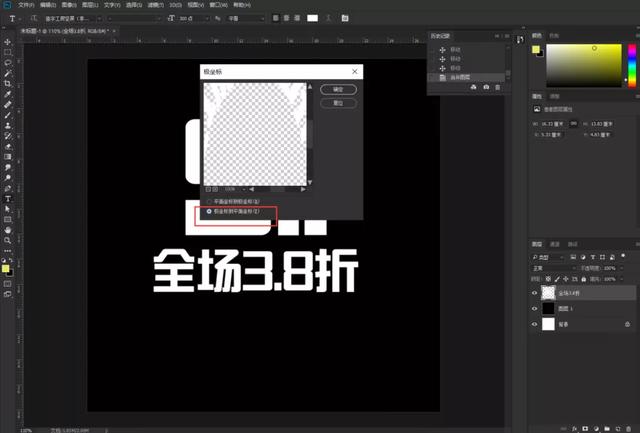This screenshot has height=433, width=640.
Task: Open the 图像 menu
Action: (68, 5)
